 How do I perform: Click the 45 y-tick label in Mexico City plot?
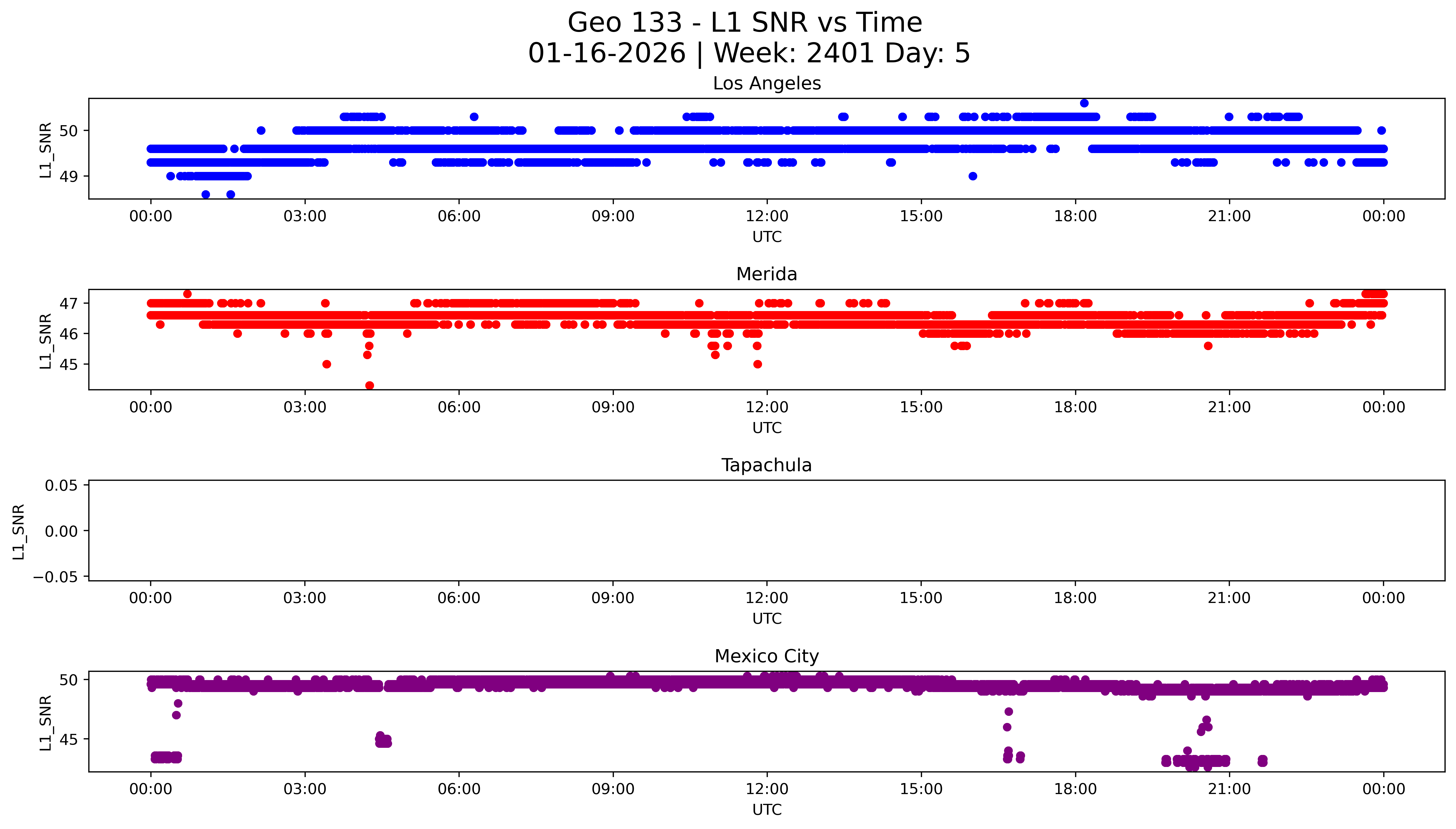pos(68,740)
